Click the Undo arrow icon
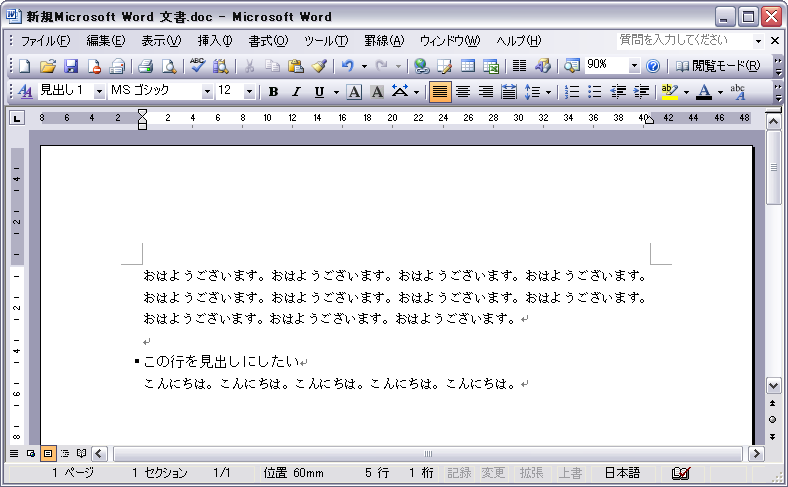788x487 pixels. click(347, 66)
